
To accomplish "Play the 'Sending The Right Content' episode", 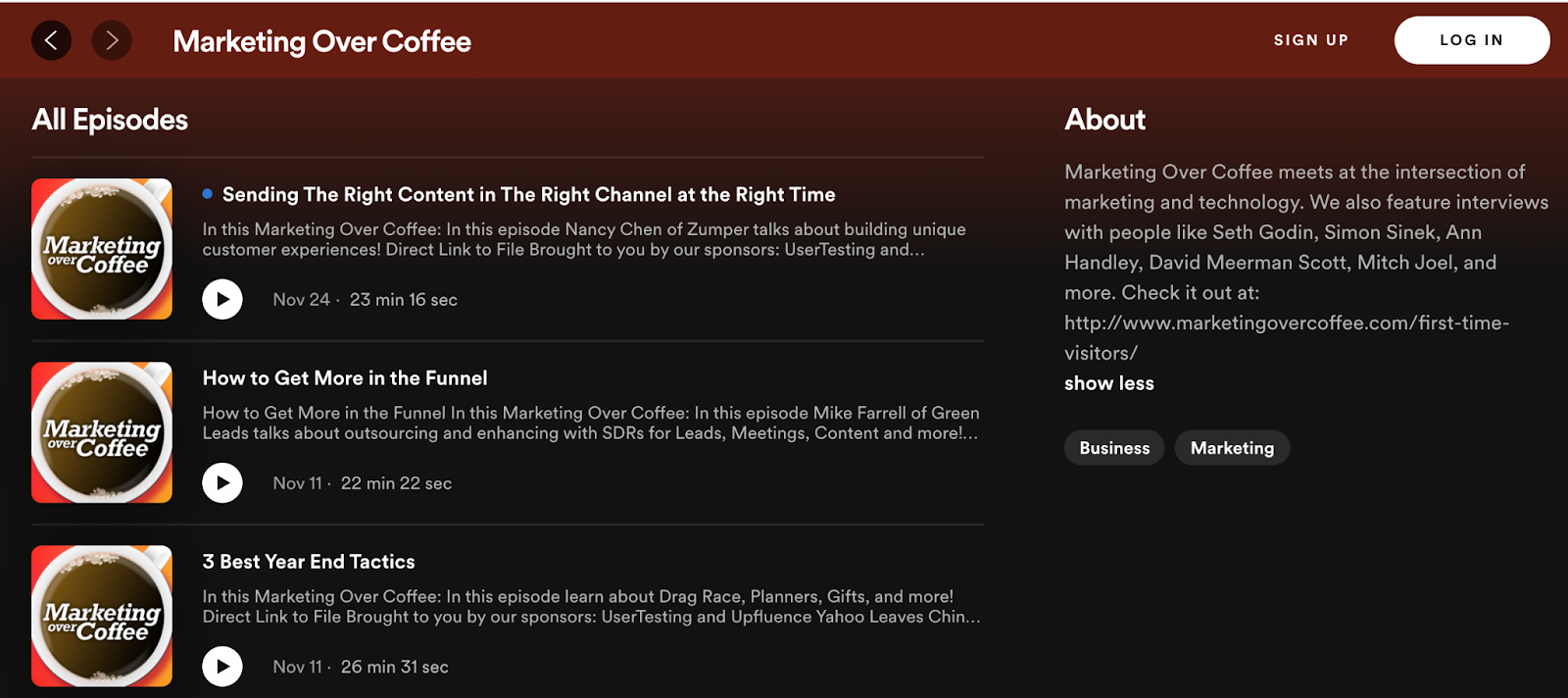I will pyautogui.click(x=222, y=299).
